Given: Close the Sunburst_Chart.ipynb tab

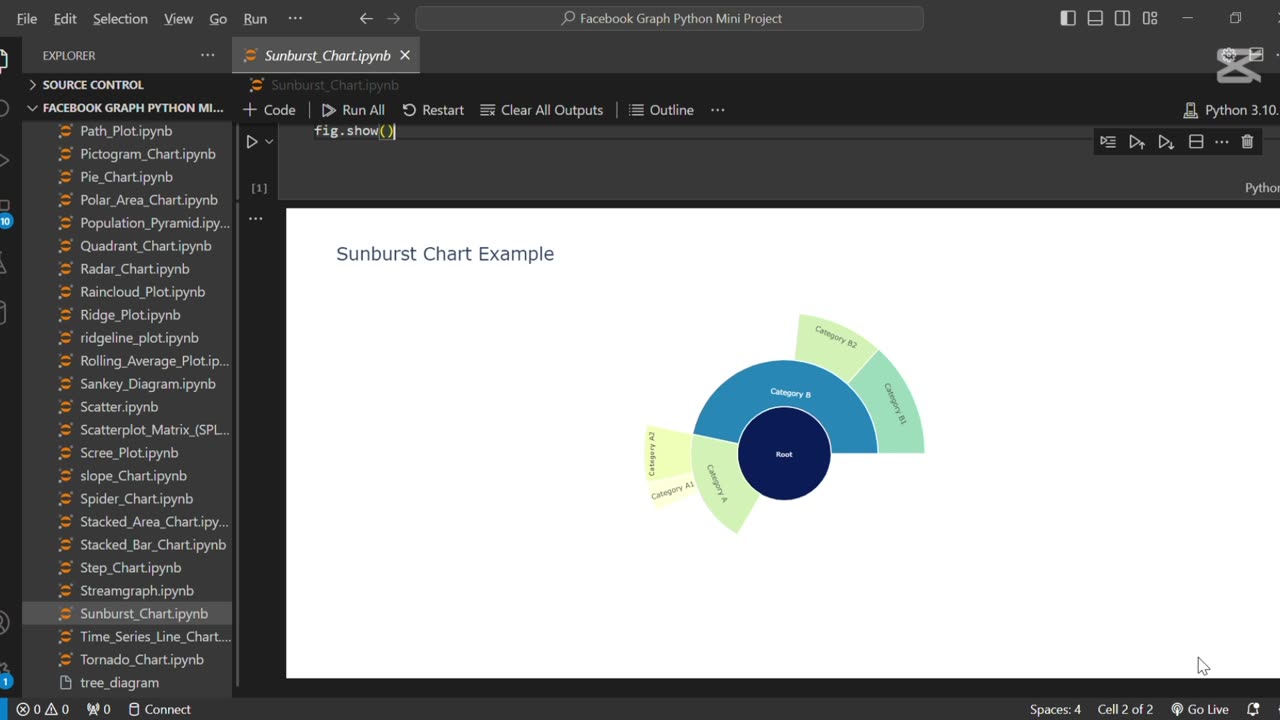Looking at the screenshot, I should pos(405,56).
